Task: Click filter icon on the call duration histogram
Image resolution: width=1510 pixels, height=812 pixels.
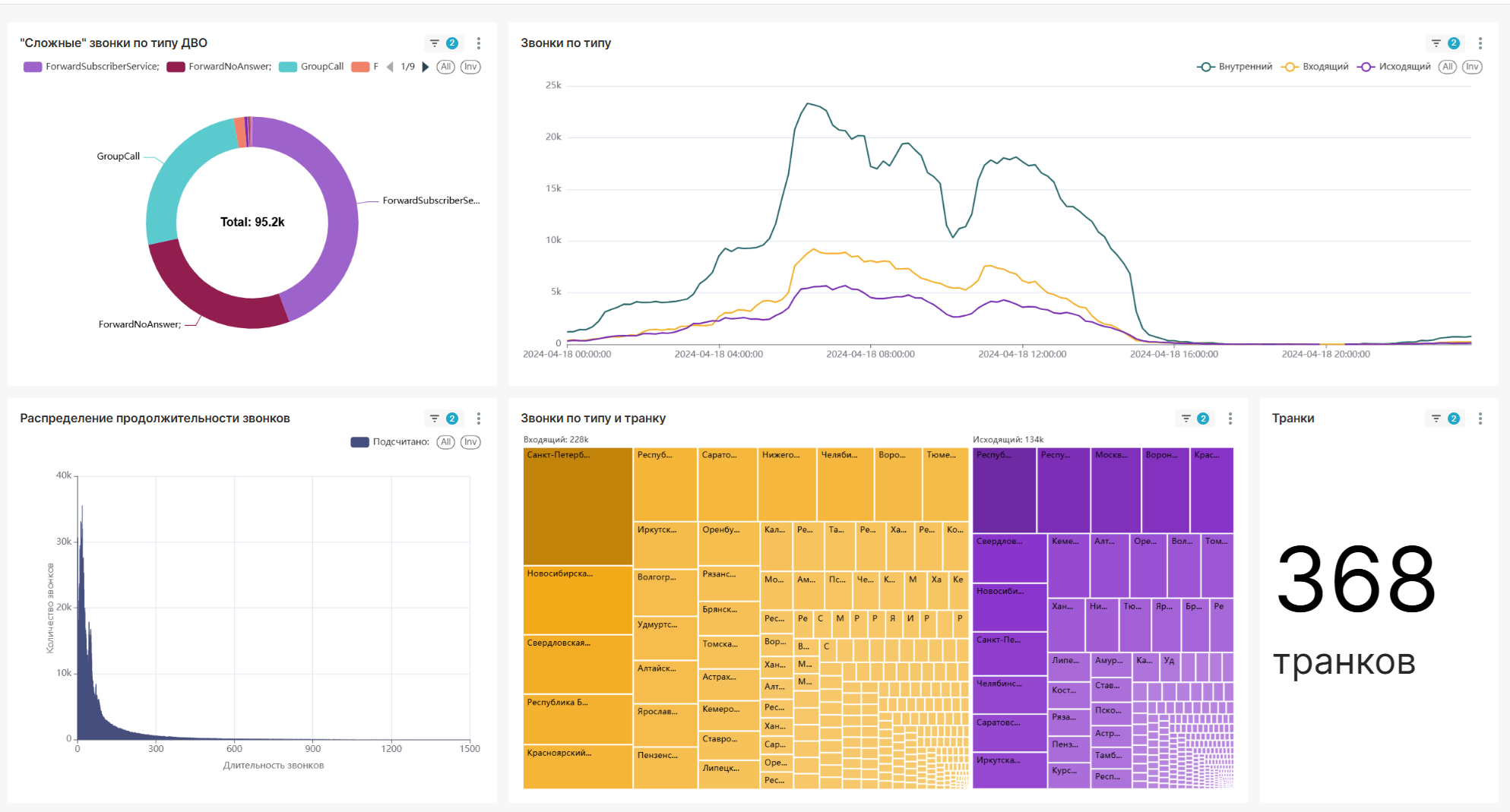Action: [x=444, y=419]
